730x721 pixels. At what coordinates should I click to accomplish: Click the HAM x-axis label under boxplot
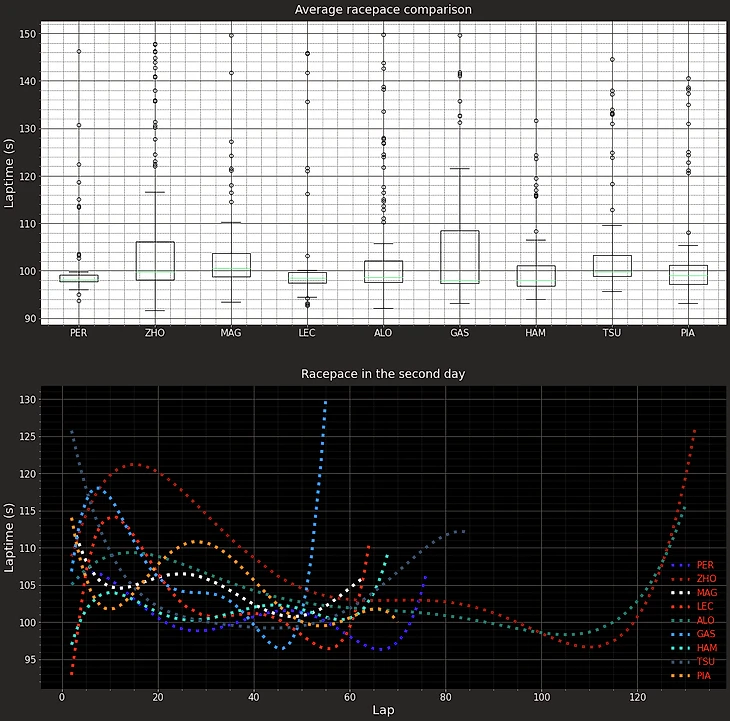(535, 332)
